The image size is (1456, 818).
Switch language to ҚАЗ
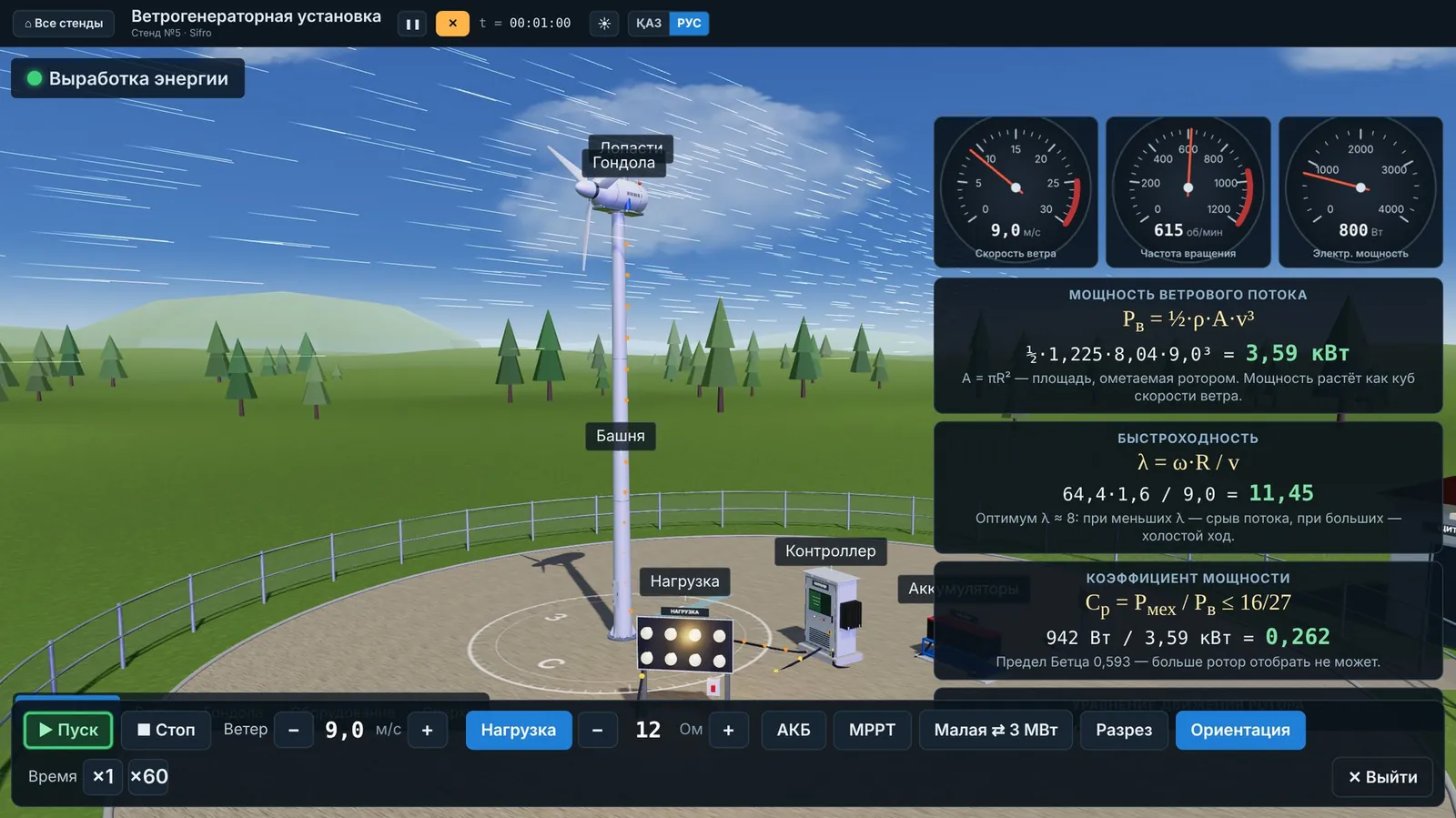(x=649, y=24)
